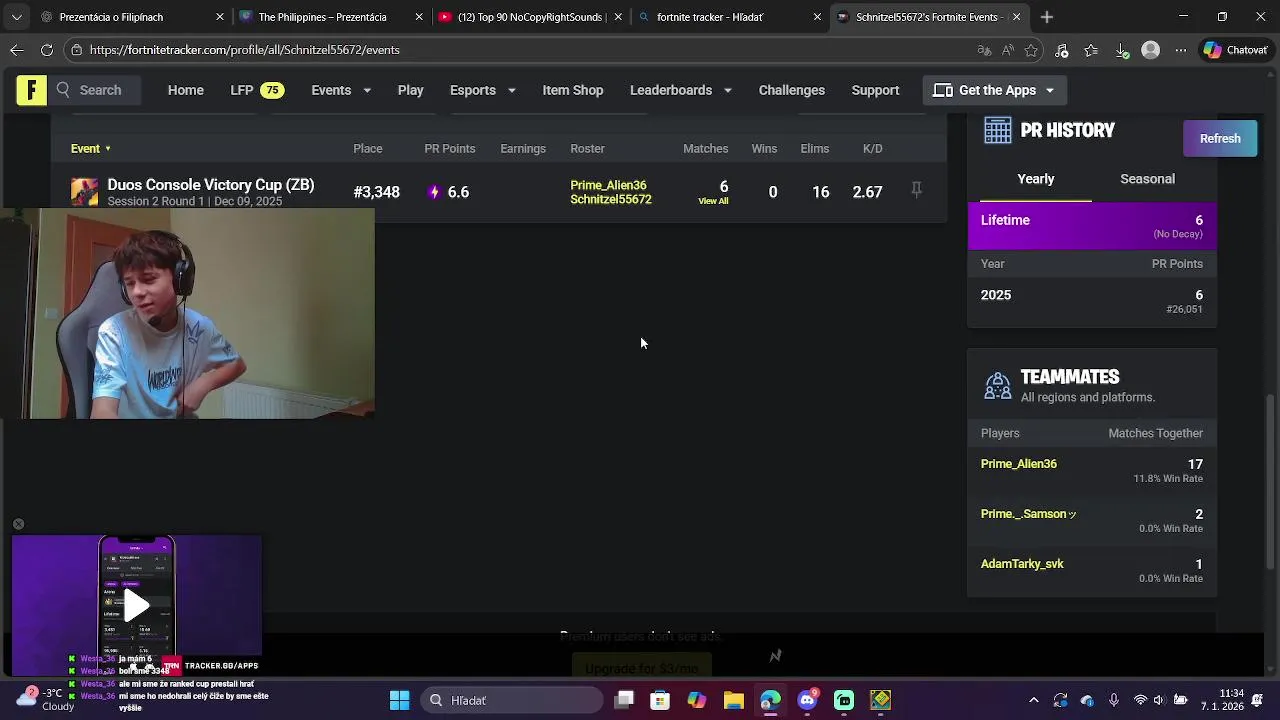This screenshot has height=720, width=1280.
Task: Switch to the Seasonal tab
Action: point(1148,179)
